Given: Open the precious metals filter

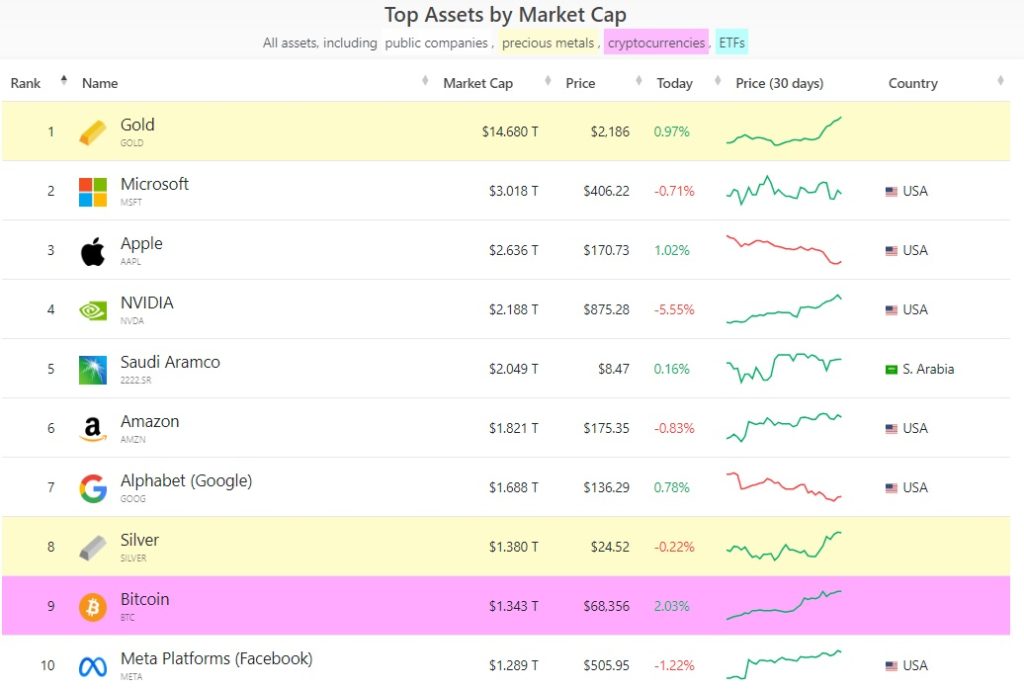Looking at the screenshot, I should (547, 43).
